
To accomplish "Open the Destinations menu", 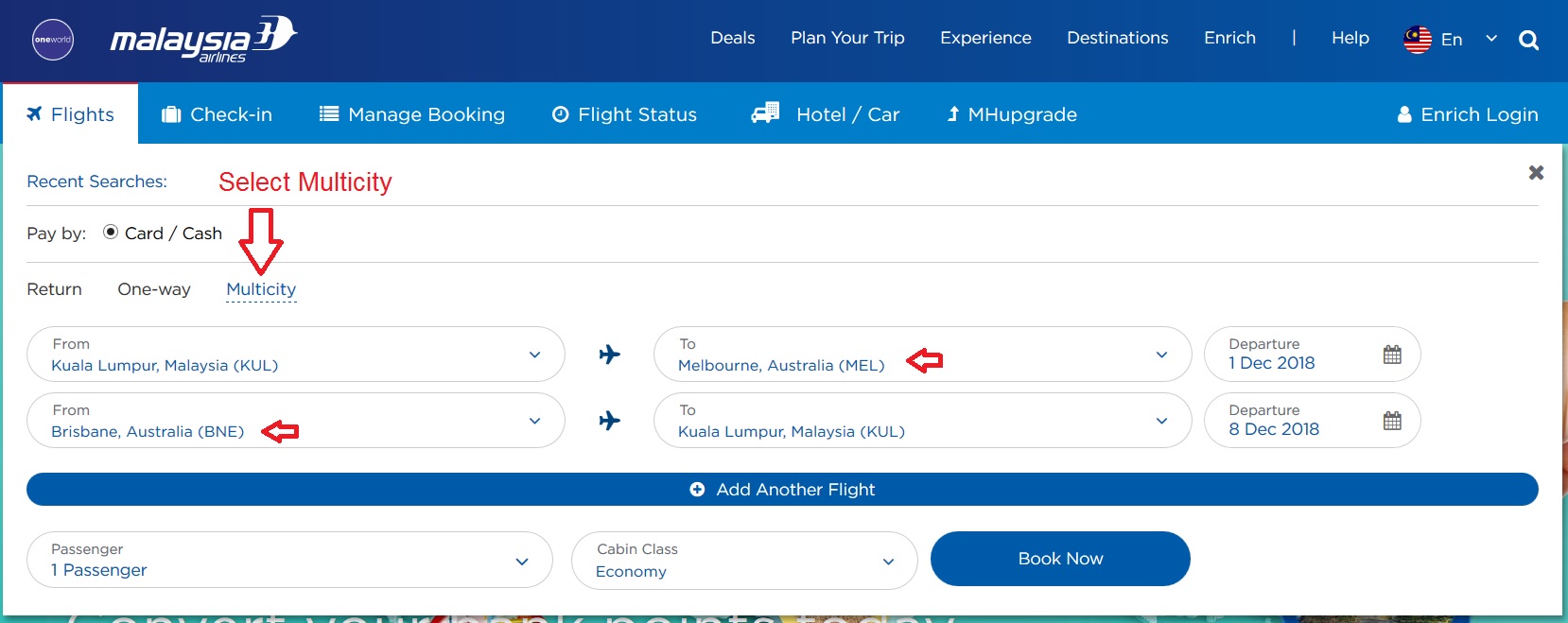I will 1117,38.
